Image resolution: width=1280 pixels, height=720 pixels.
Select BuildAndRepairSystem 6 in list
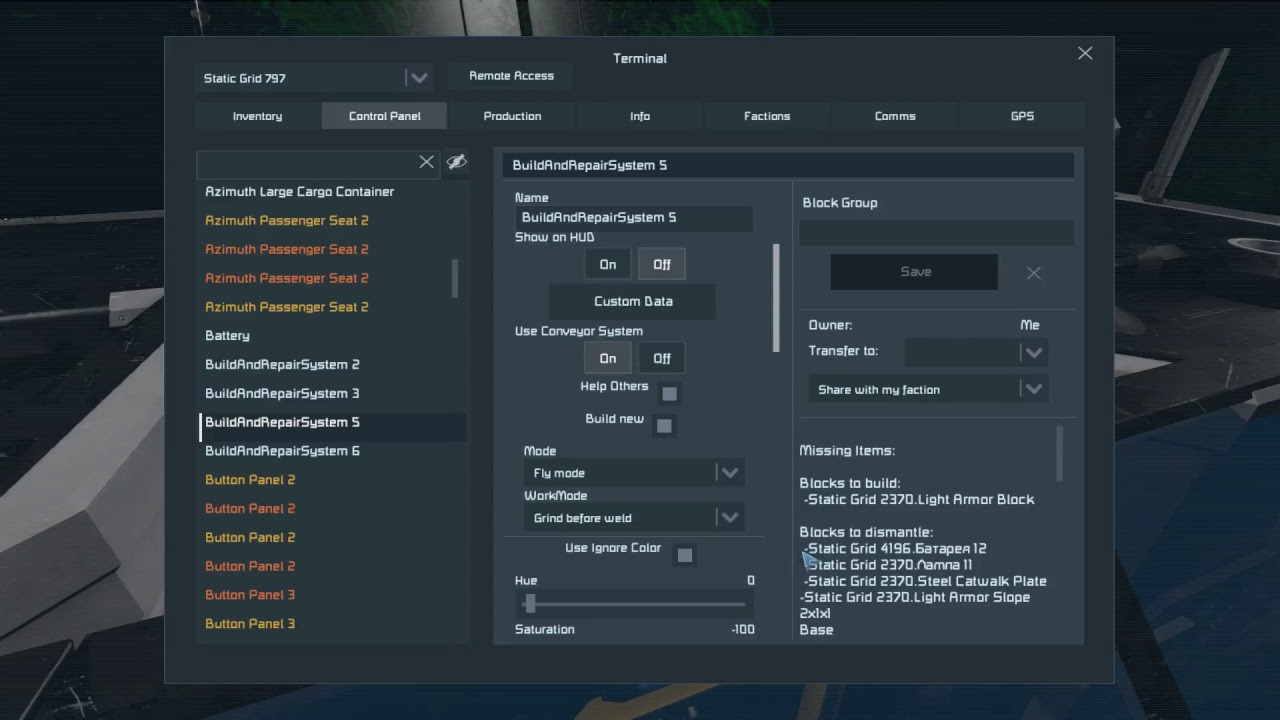pos(282,451)
